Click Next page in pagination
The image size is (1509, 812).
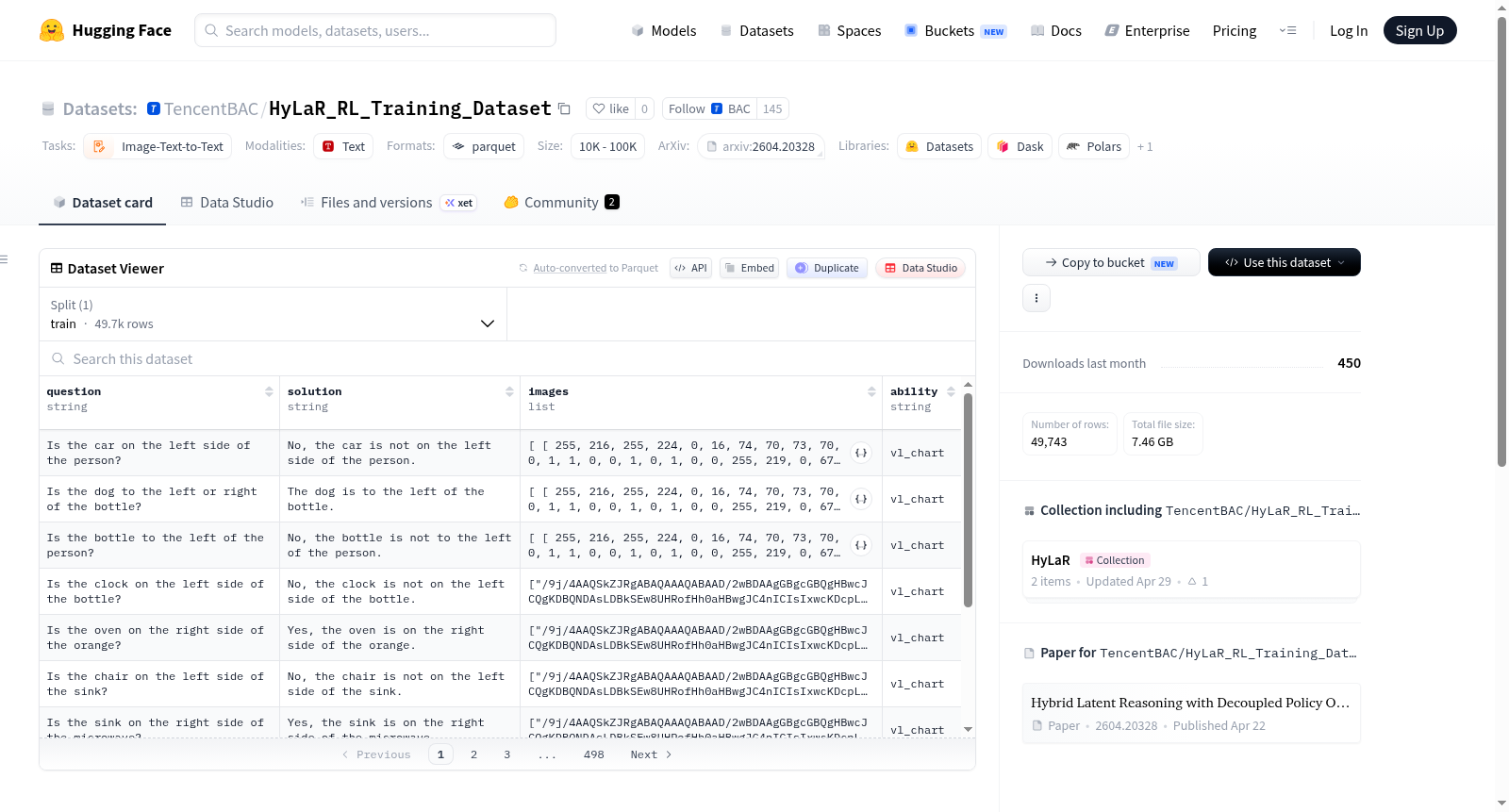pyautogui.click(x=651, y=754)
